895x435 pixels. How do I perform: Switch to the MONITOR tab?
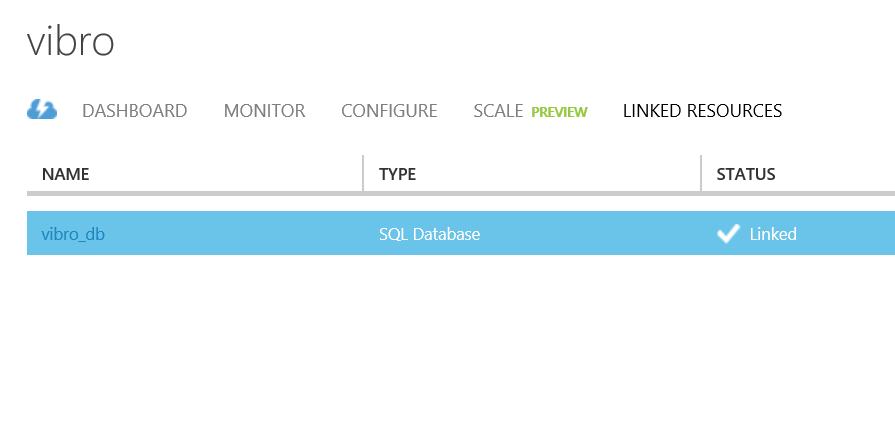point(264,111)
